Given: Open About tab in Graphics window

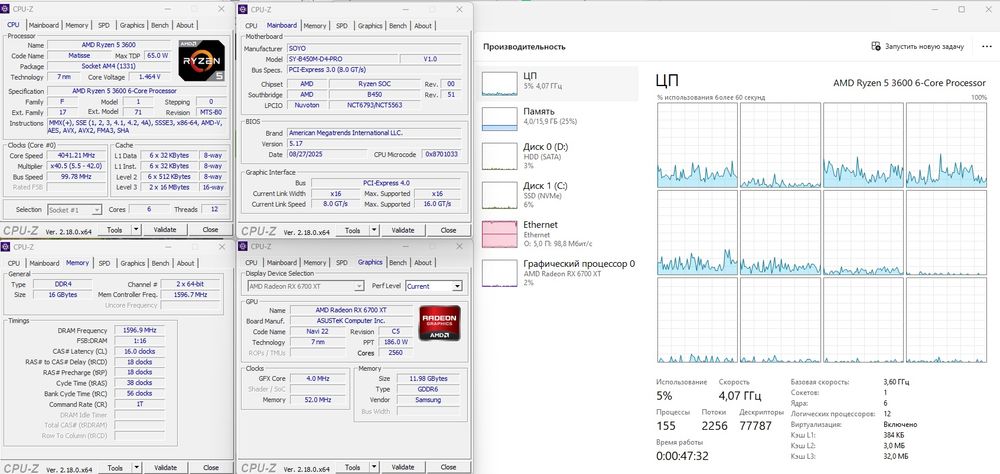Looking at the screenshot, I should [x=423, y=262].
